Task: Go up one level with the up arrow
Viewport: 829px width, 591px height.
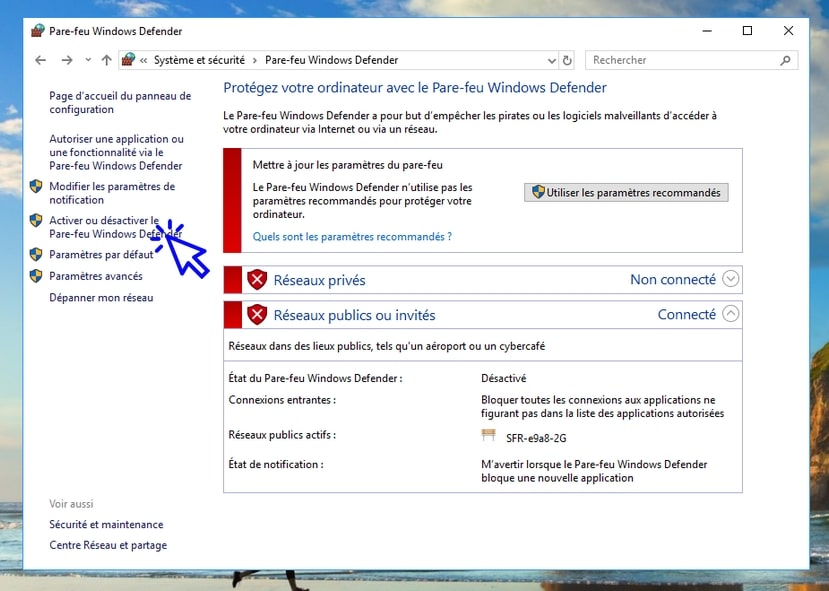Action: [107, 60]
